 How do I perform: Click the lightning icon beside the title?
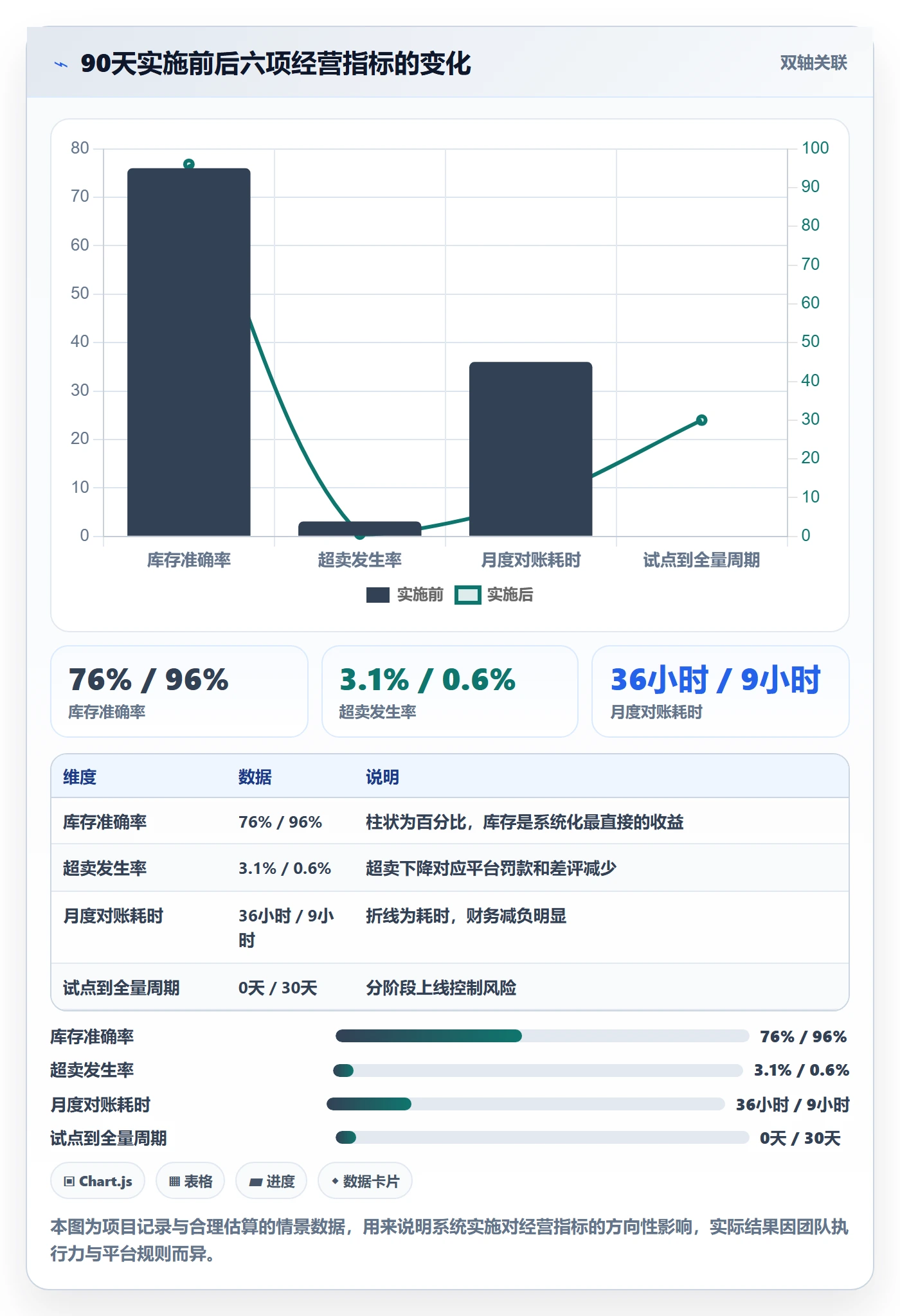coord(61,64)
